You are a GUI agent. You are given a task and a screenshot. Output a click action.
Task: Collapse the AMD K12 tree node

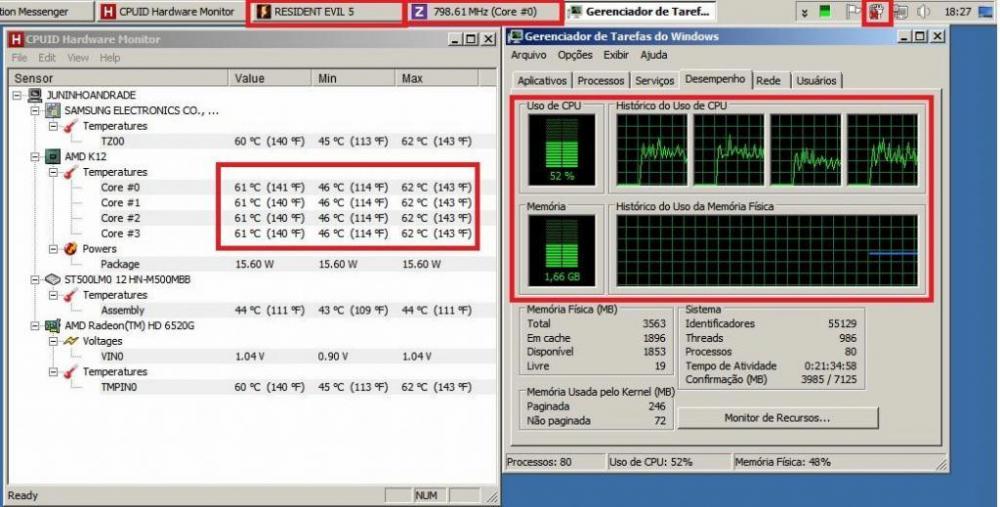(x=35, y=156)
